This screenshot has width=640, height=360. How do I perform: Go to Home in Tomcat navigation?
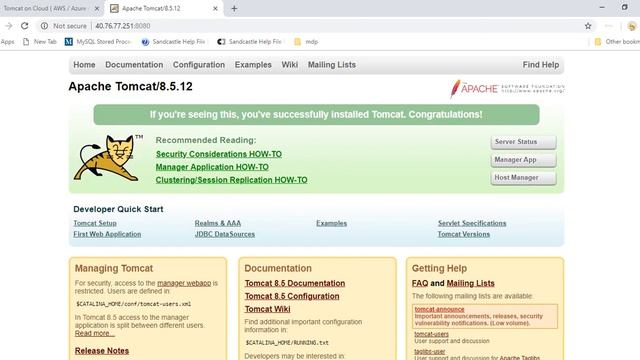point(84,64)
